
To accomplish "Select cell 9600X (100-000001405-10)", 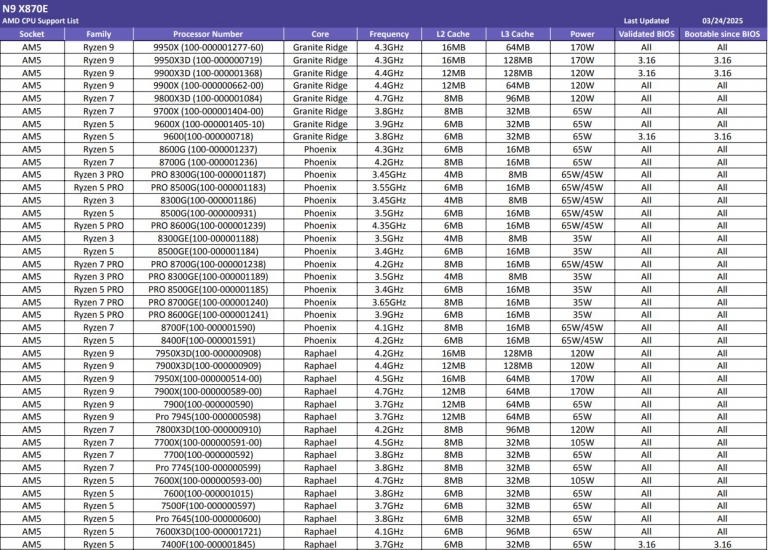I will point(208,124).
